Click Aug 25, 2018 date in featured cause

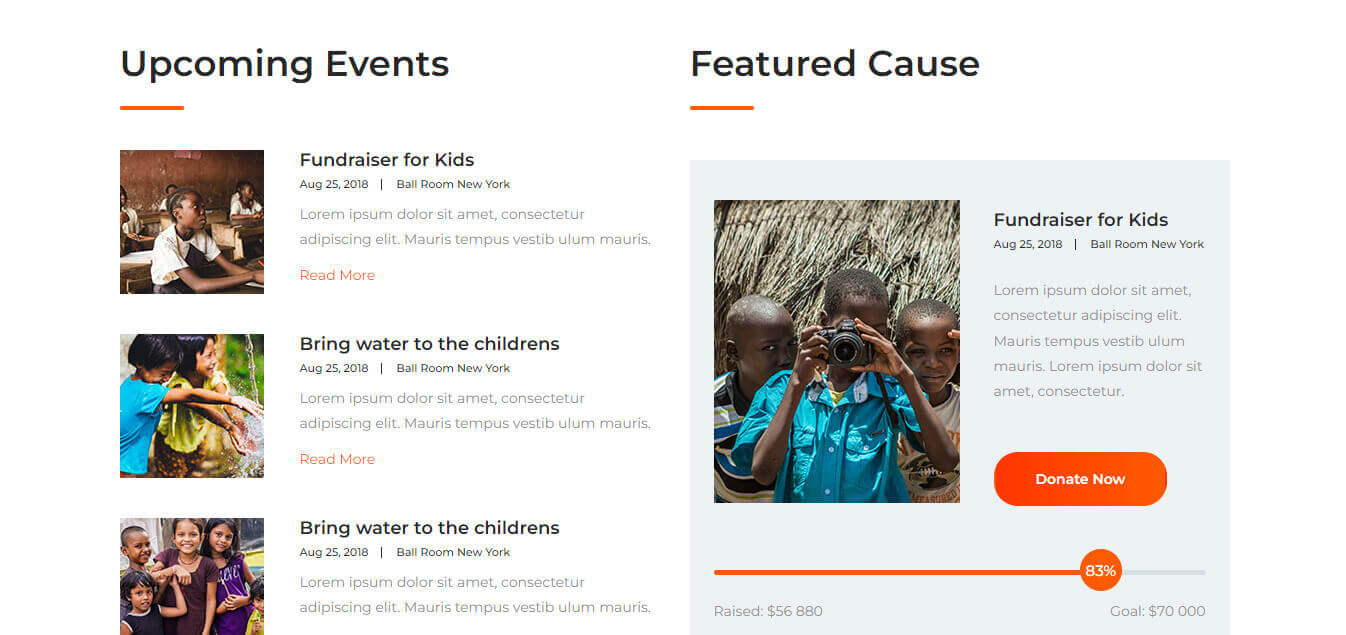click(x=1028, y=244)
